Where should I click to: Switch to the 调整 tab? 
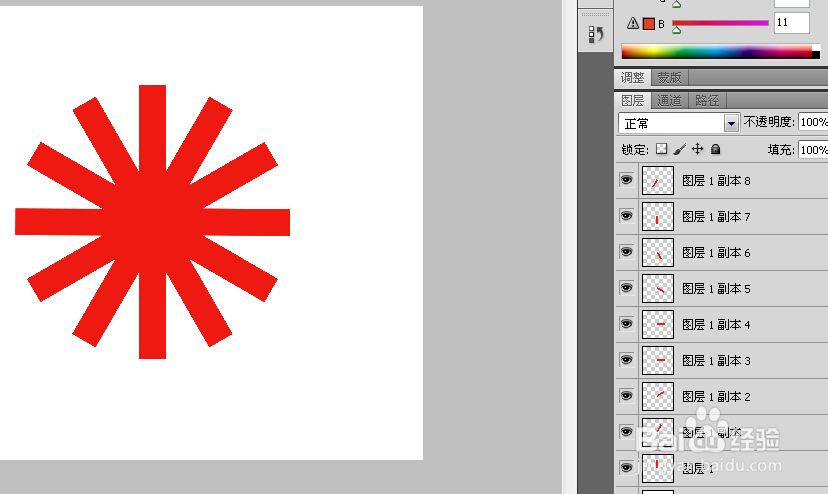[633, 78]
